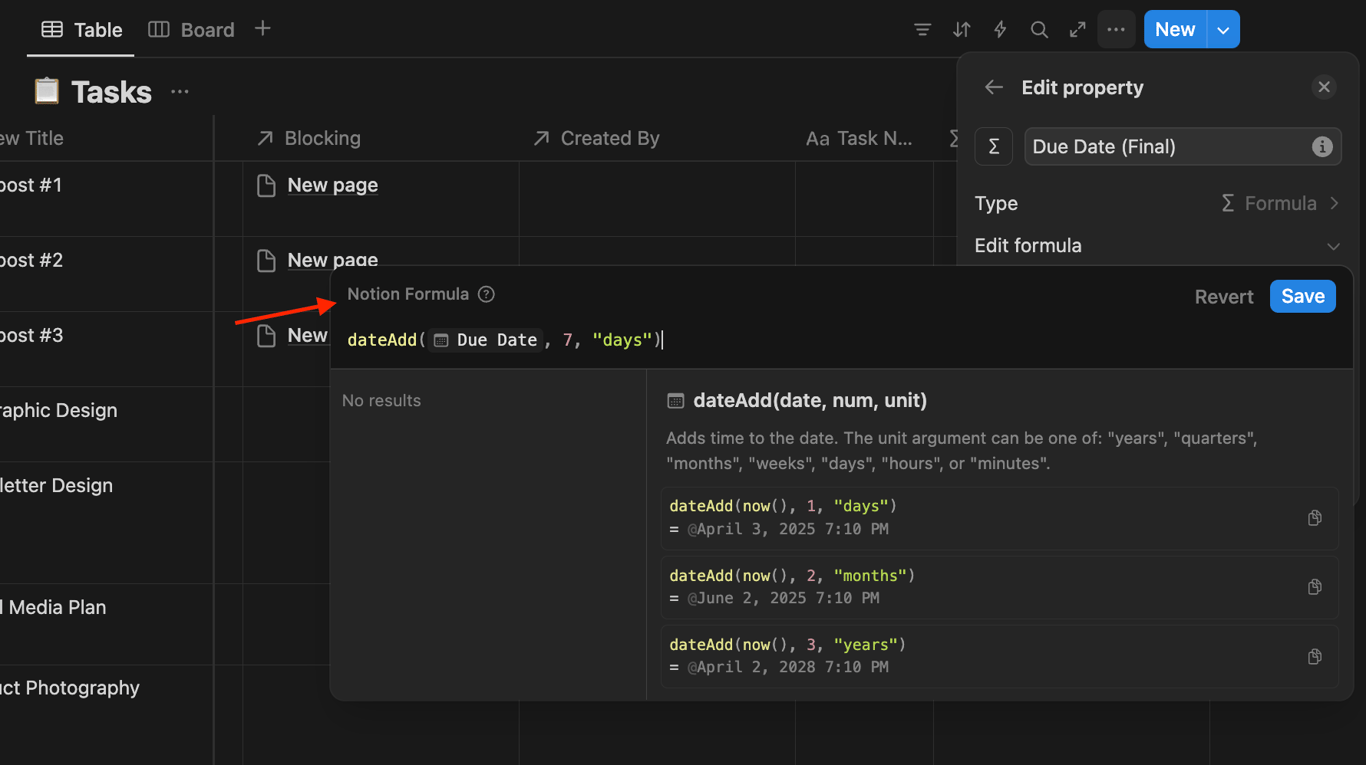Select the 'raphic Design' task row title
This screenshot has width=1366, height=765.
tap(58, 410)
